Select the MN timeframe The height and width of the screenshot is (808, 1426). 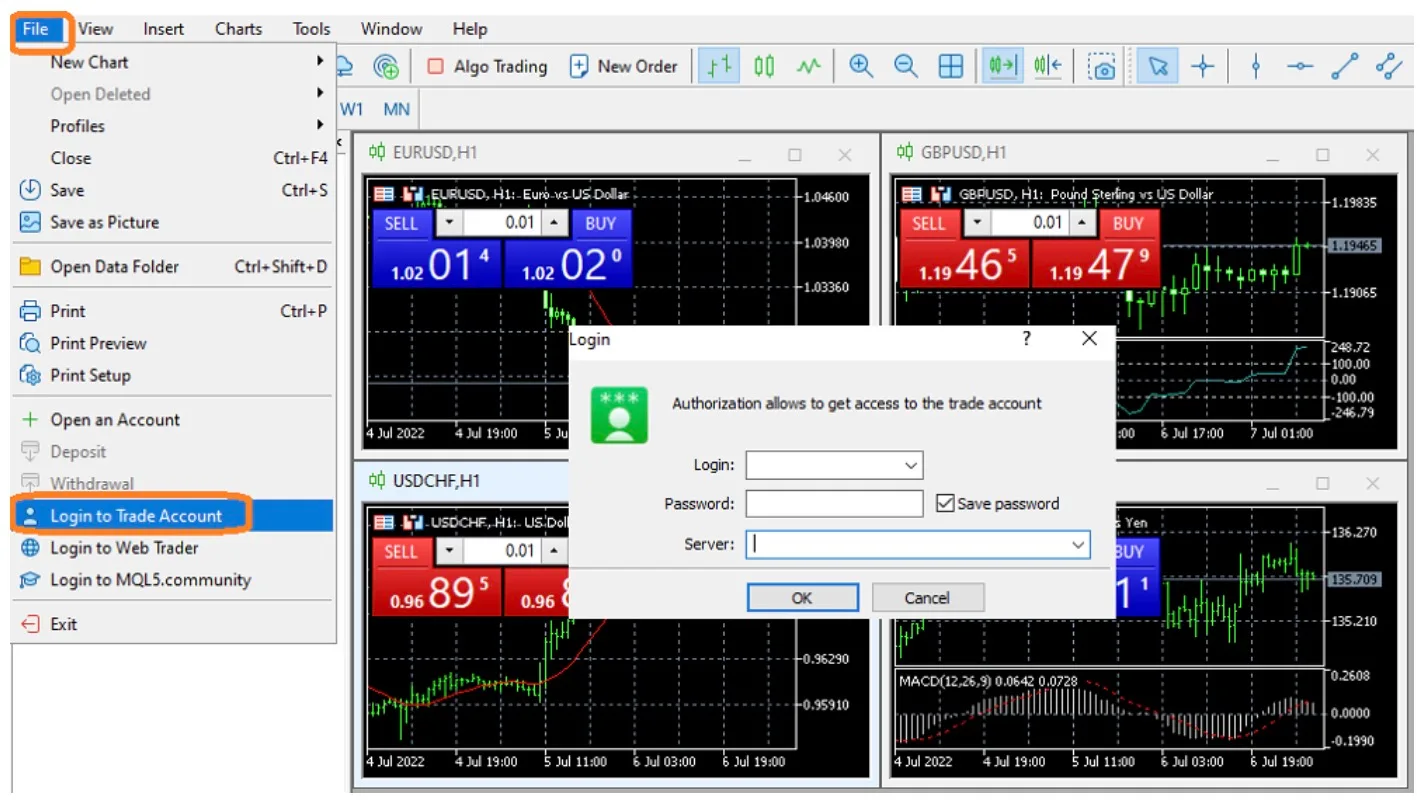(396, 109)
